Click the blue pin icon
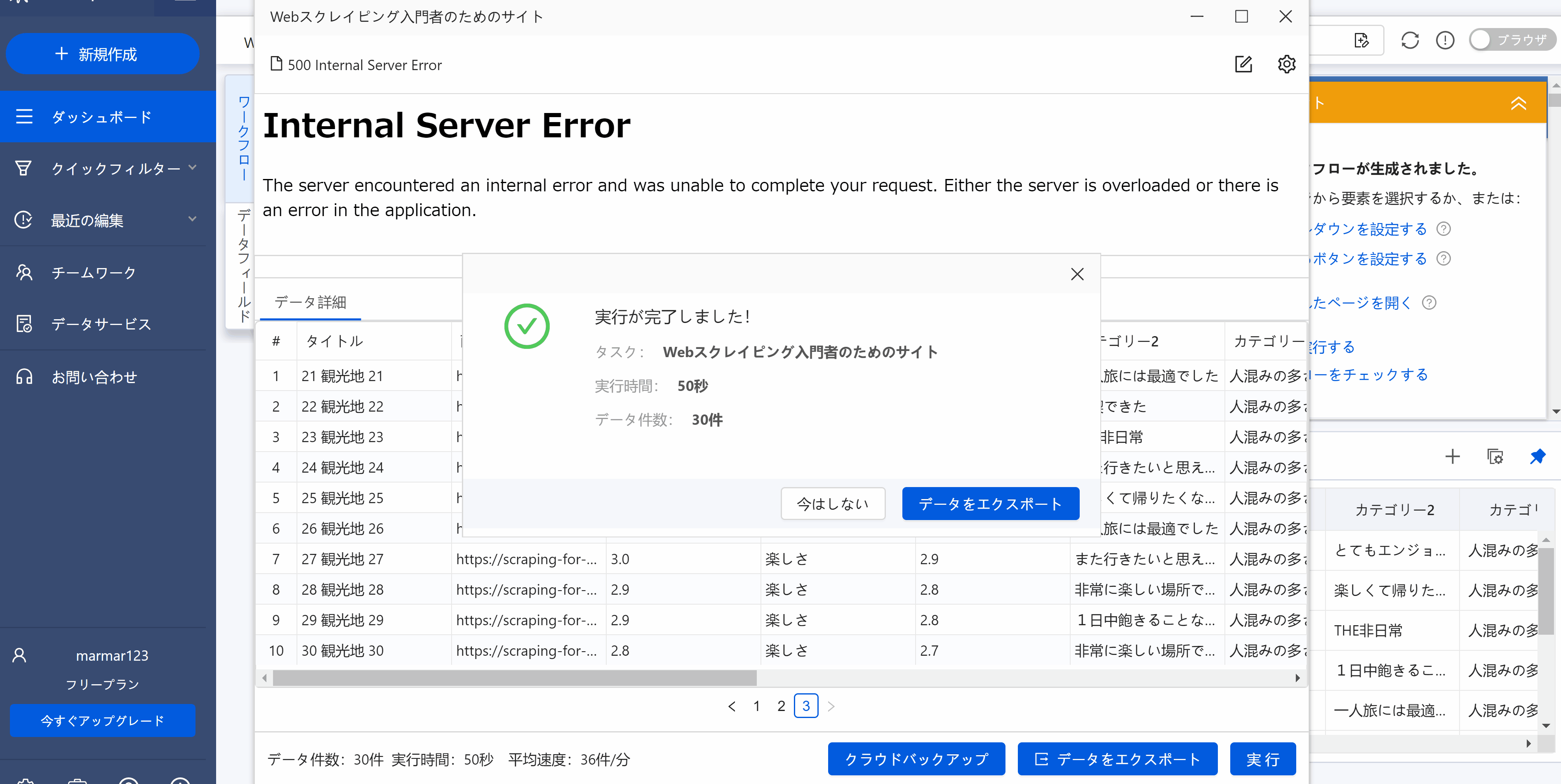The height and width of the screenshot is (784, 1561). pyautogui.click(x=1537, y=456)
